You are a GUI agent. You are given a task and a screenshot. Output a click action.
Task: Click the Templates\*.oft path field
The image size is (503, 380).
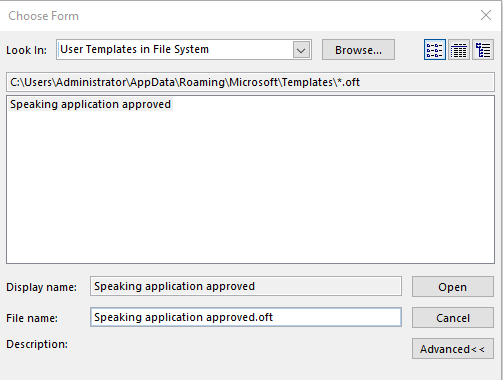point(250,82)
